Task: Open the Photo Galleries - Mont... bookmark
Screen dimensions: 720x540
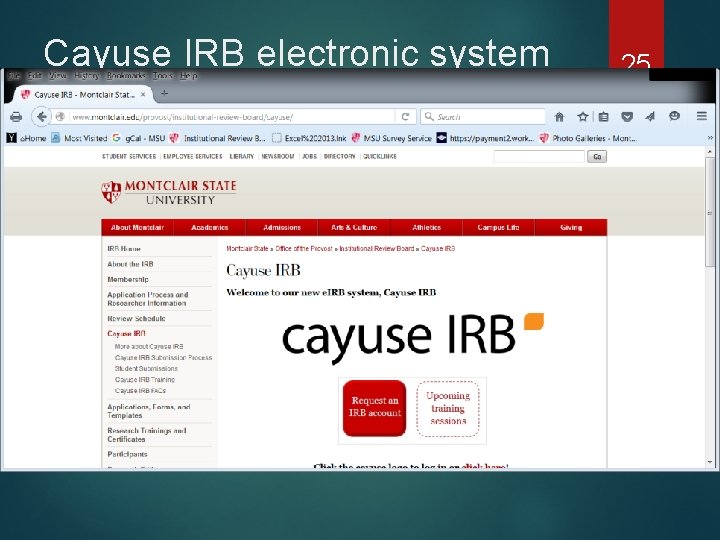Action: pos(588,138)
